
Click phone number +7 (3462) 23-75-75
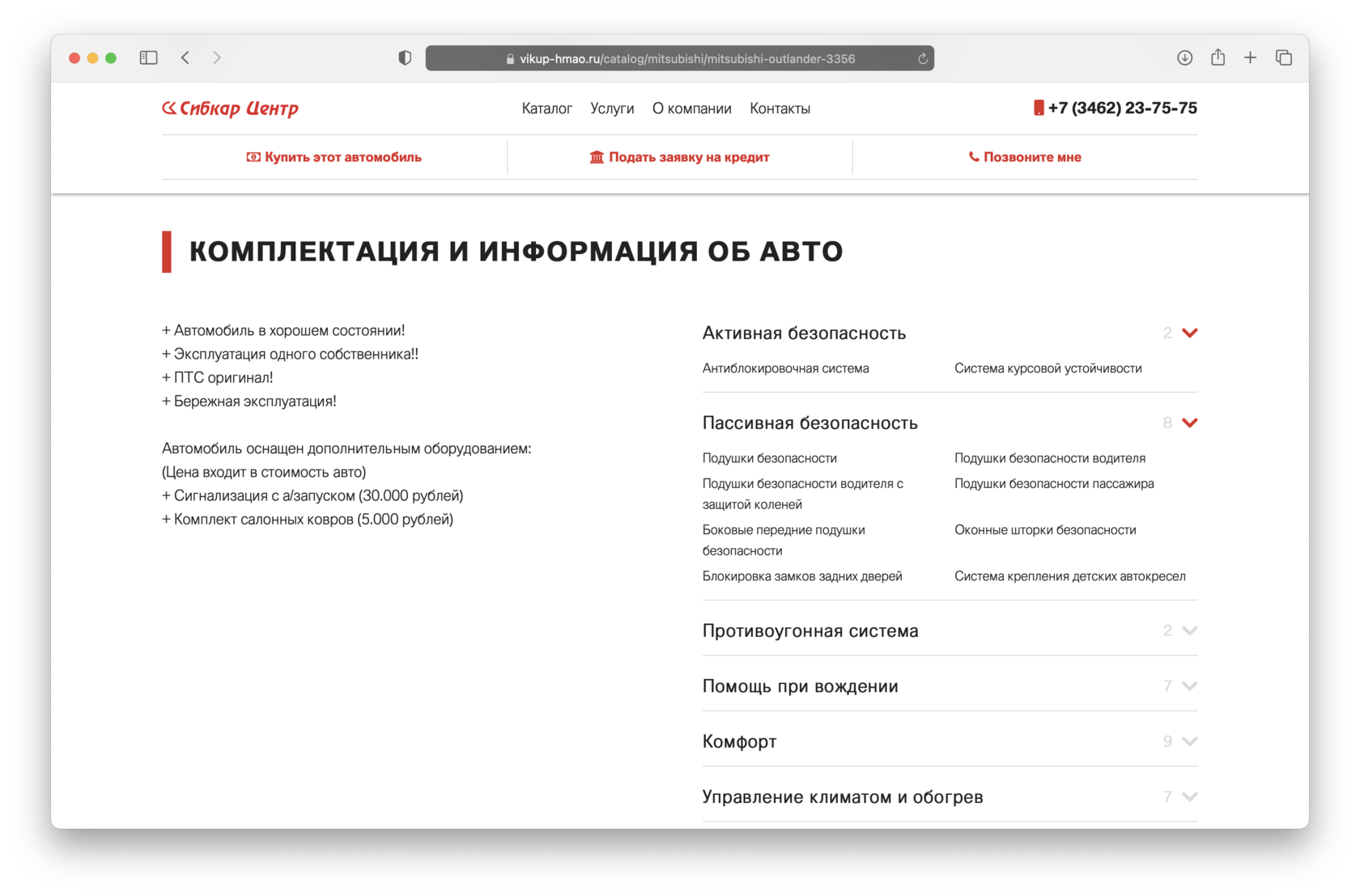click(1122, 108)
